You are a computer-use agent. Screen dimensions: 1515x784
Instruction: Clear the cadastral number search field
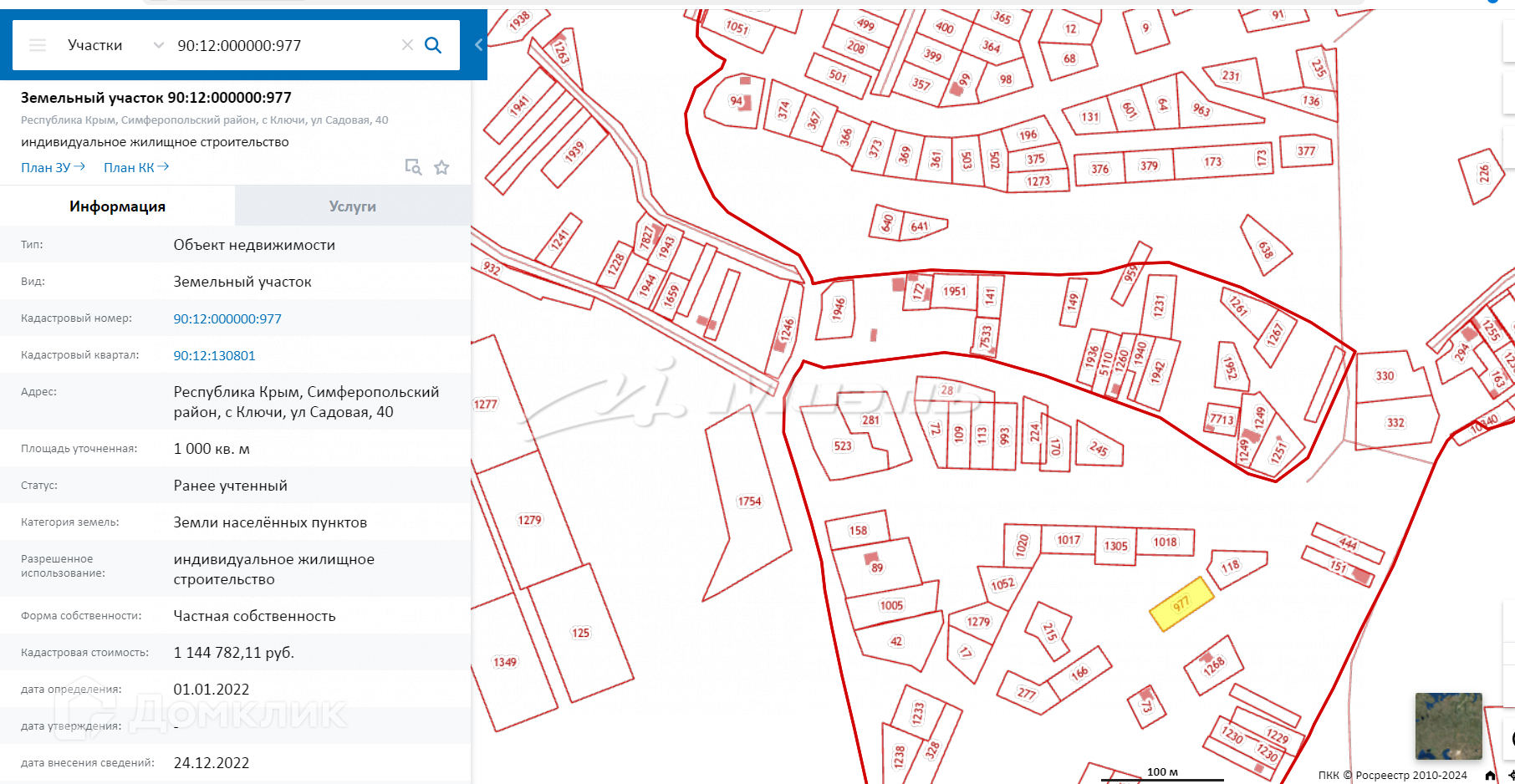(x=407, y=45)
